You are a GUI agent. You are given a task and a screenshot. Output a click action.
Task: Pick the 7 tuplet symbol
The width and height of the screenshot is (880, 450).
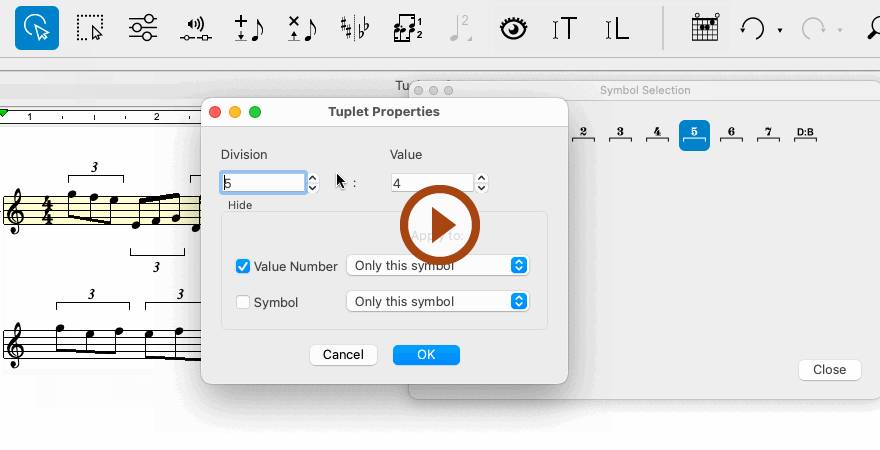pyautogui.click(x=768, y=134)
